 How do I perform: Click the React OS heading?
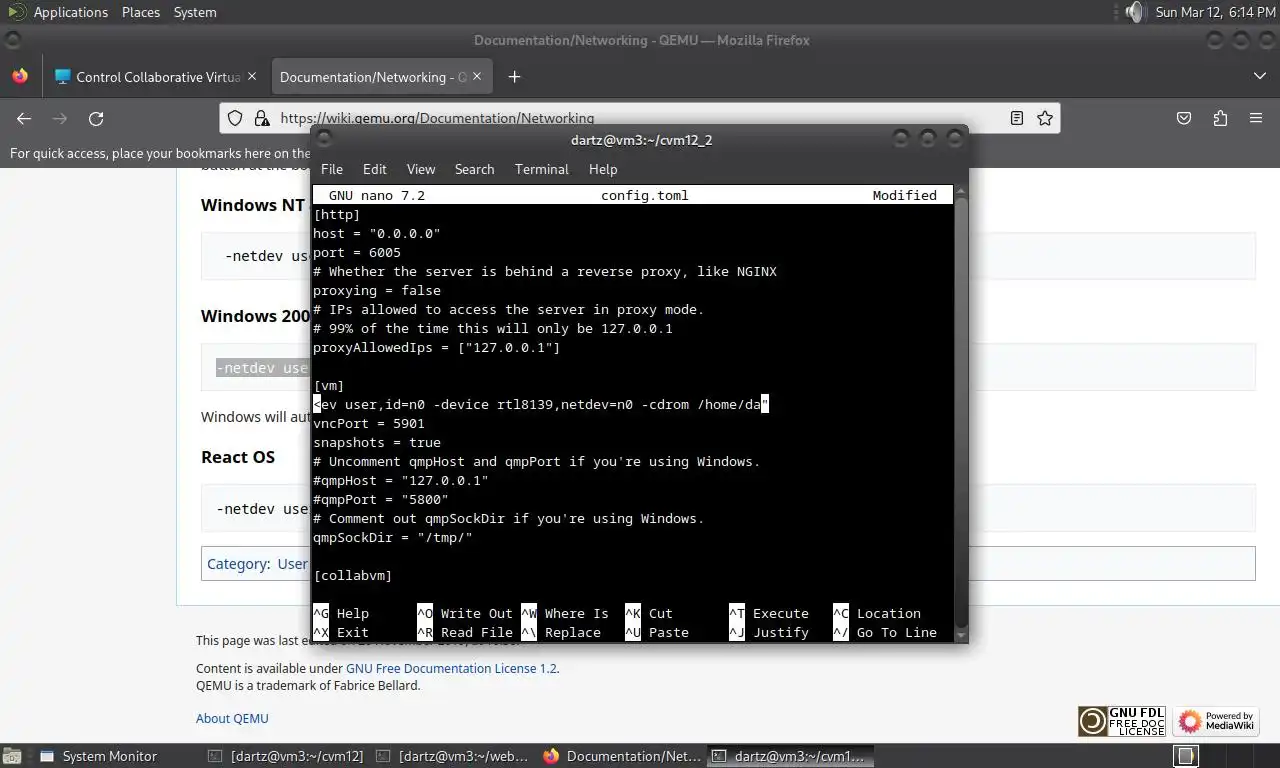pyautogui.click(x=238, y=457)
